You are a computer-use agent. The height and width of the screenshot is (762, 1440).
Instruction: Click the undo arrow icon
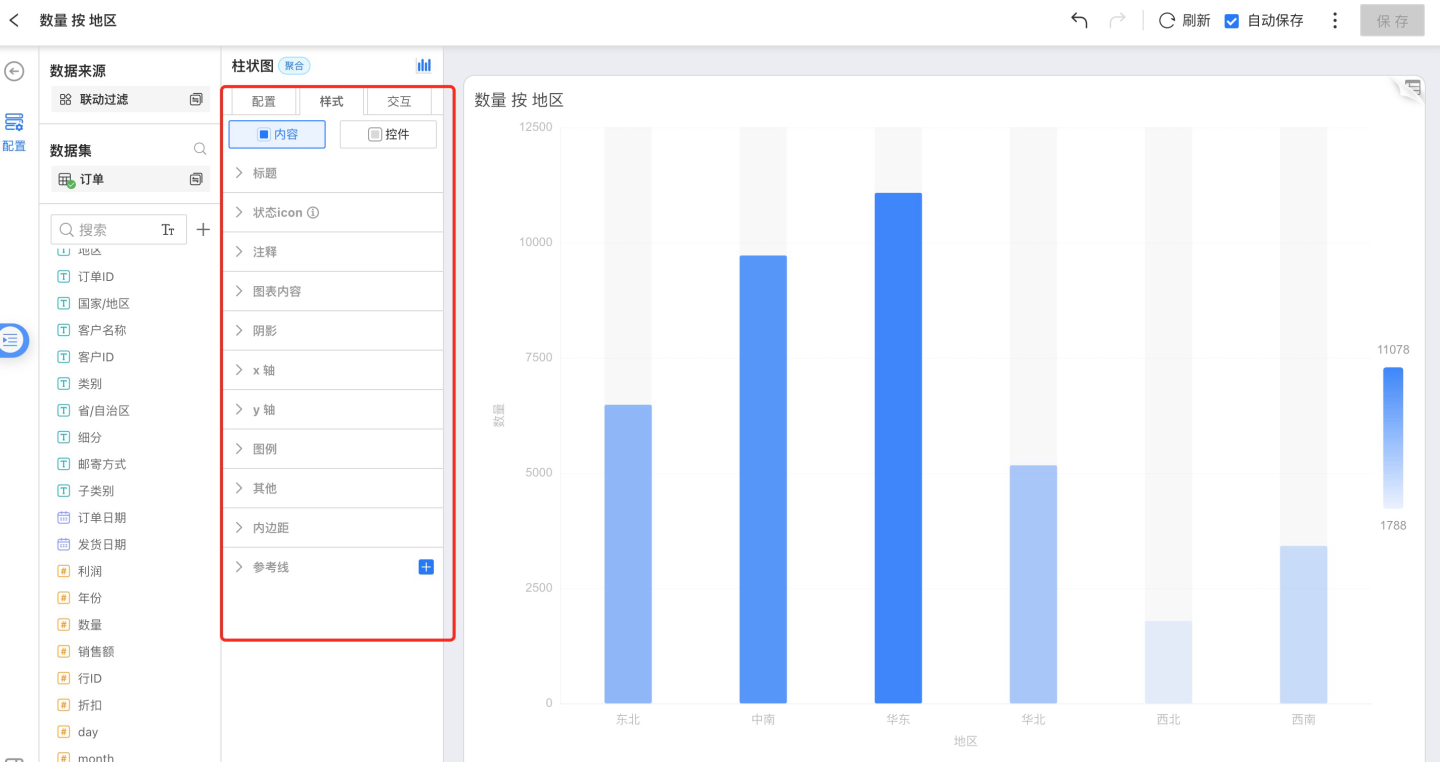click(x=1079, y=20)
